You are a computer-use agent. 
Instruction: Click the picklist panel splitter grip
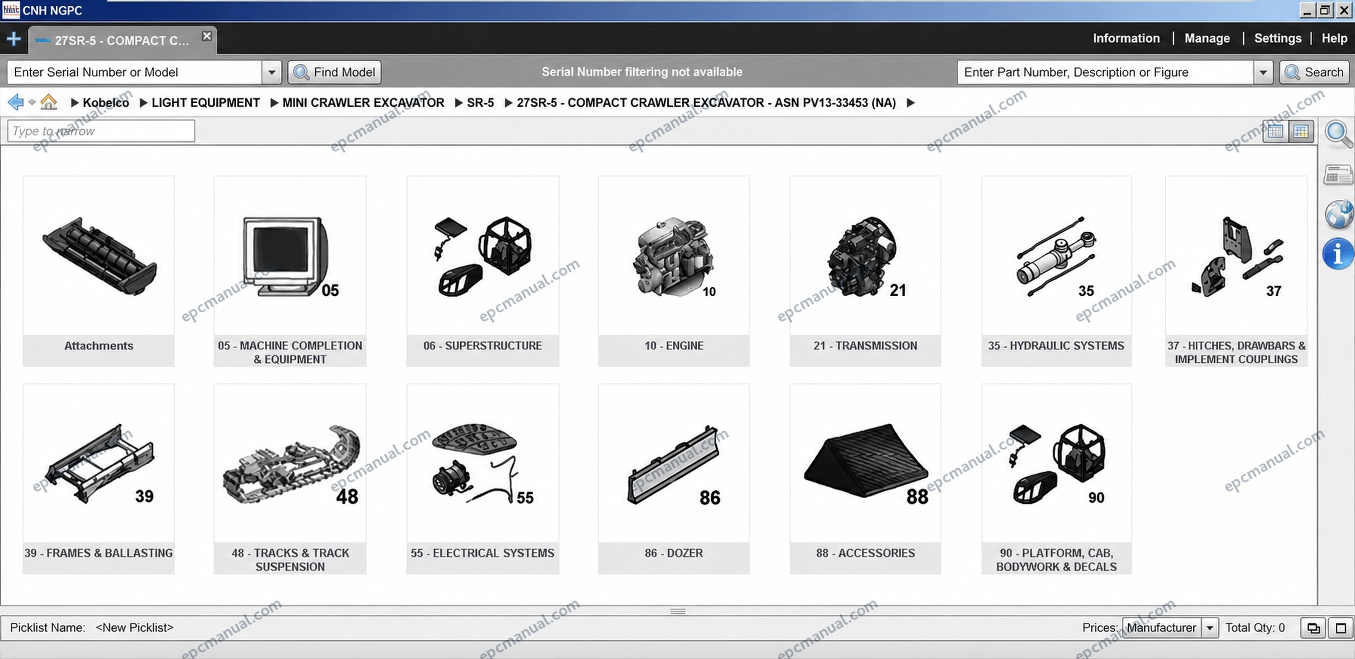[678, 611]
